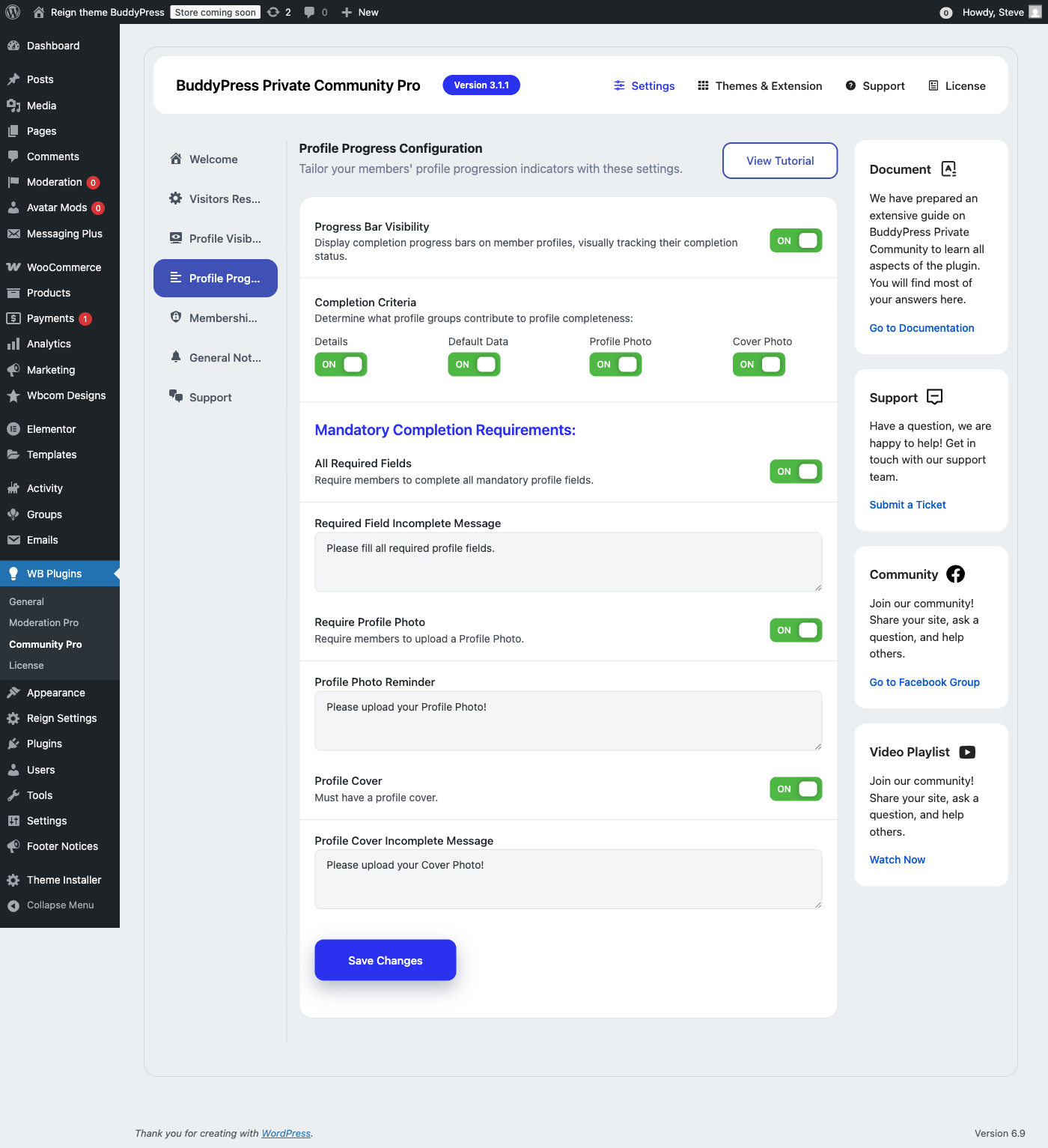The width and height of the screenshot is (1048, 1148).
Task: Open Community Pro under WB Plugins
Action: tap(46, 644)
